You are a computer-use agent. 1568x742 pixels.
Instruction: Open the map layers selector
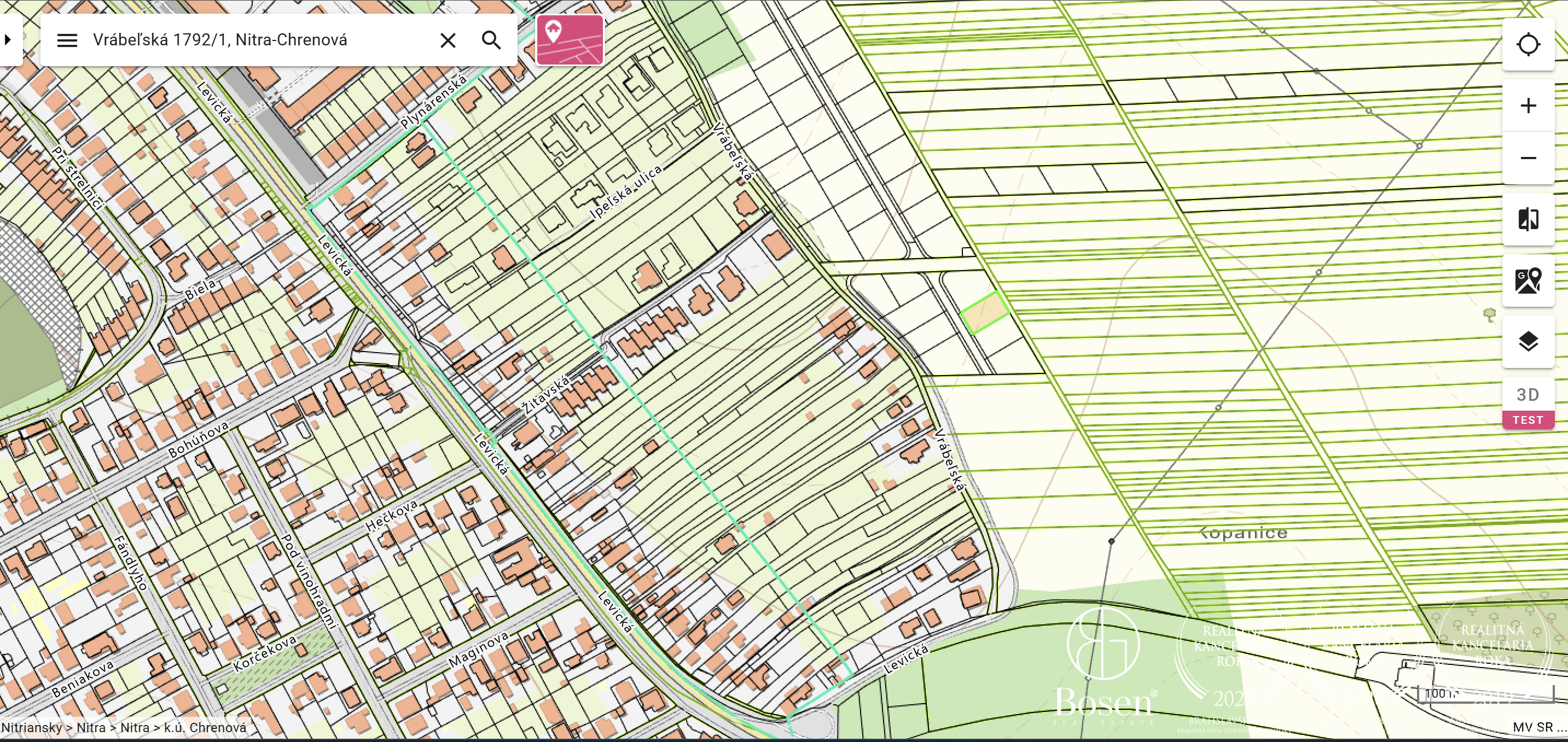[1527, 341]
